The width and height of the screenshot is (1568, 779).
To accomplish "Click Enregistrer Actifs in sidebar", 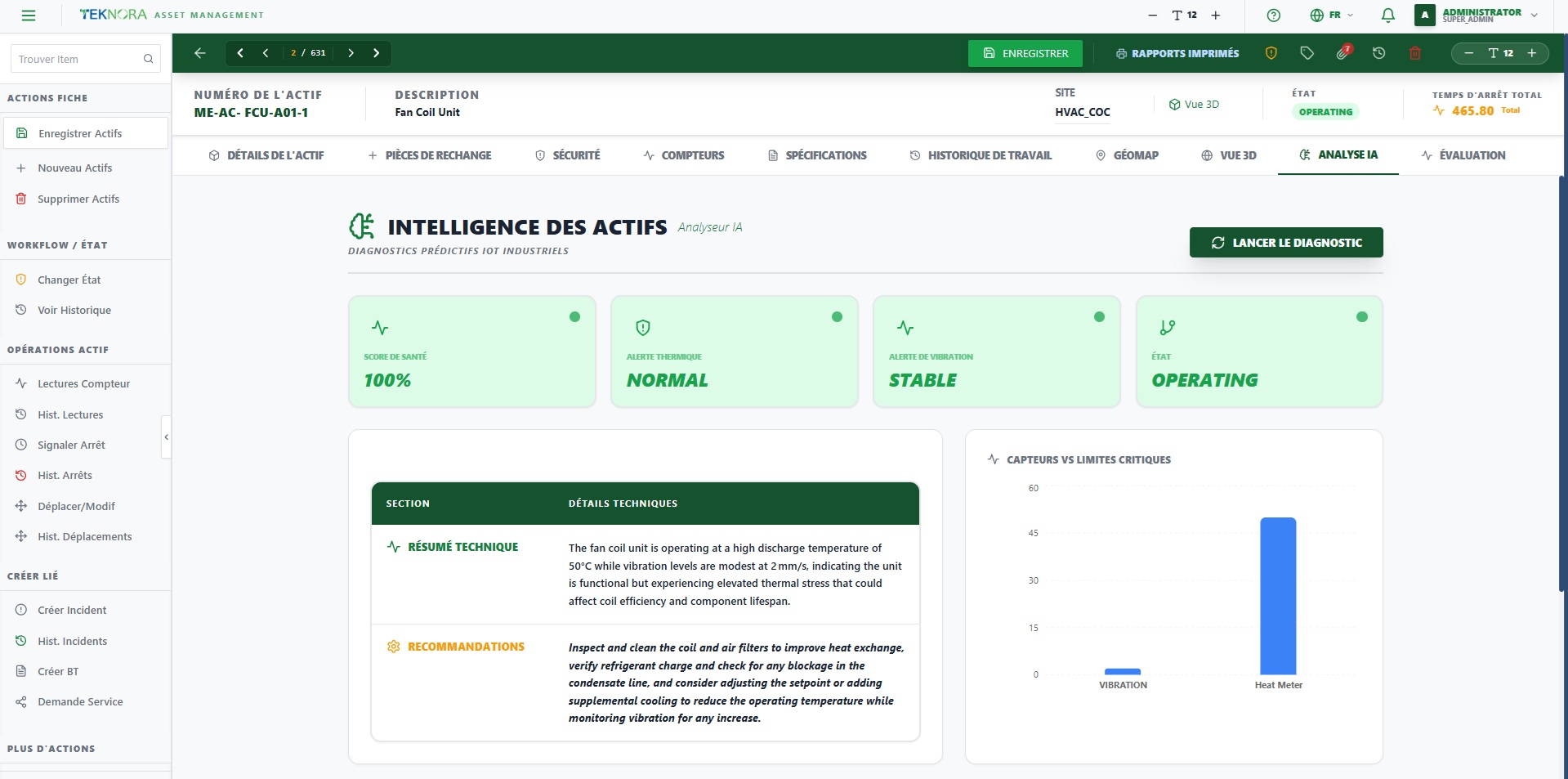I will (86, 133).
